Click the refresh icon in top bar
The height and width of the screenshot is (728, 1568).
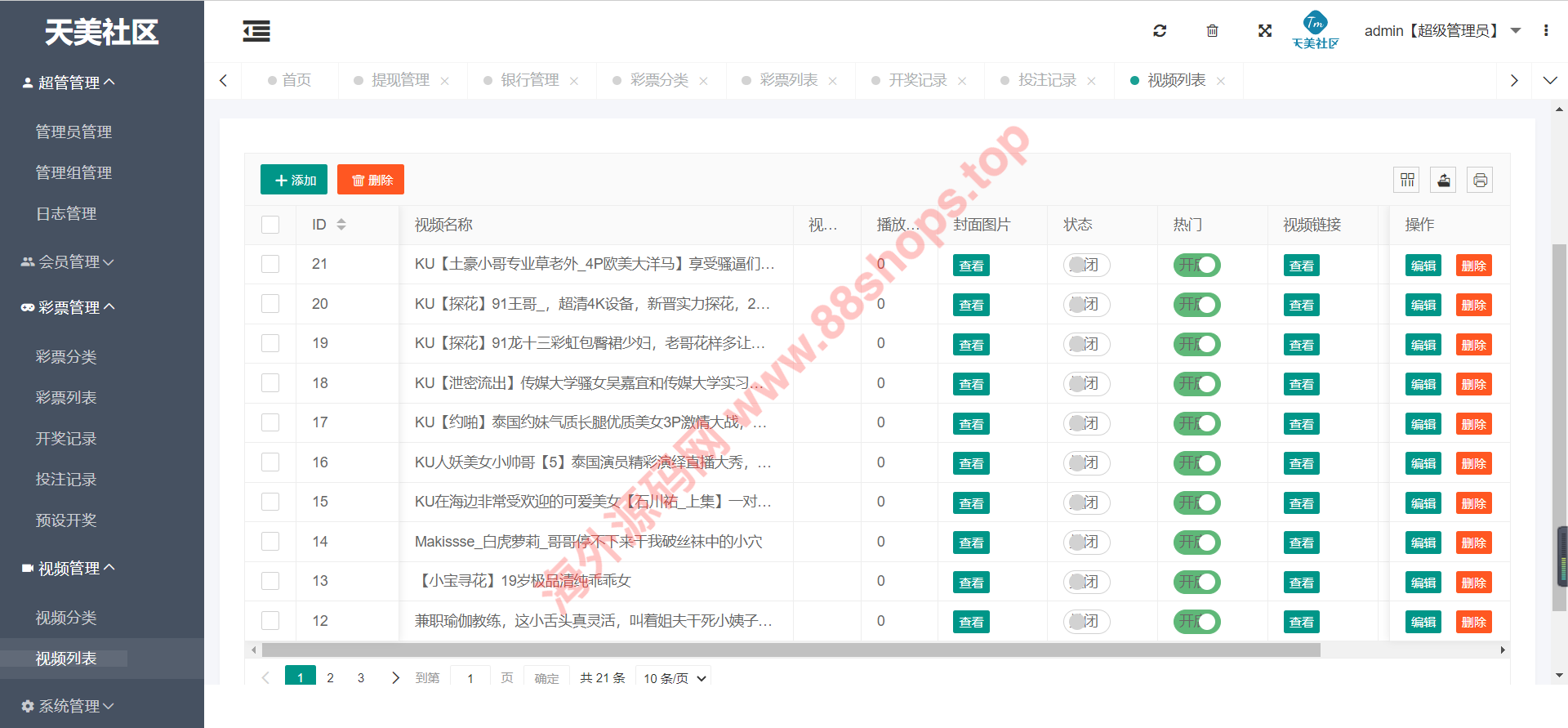pos(1160,31)
